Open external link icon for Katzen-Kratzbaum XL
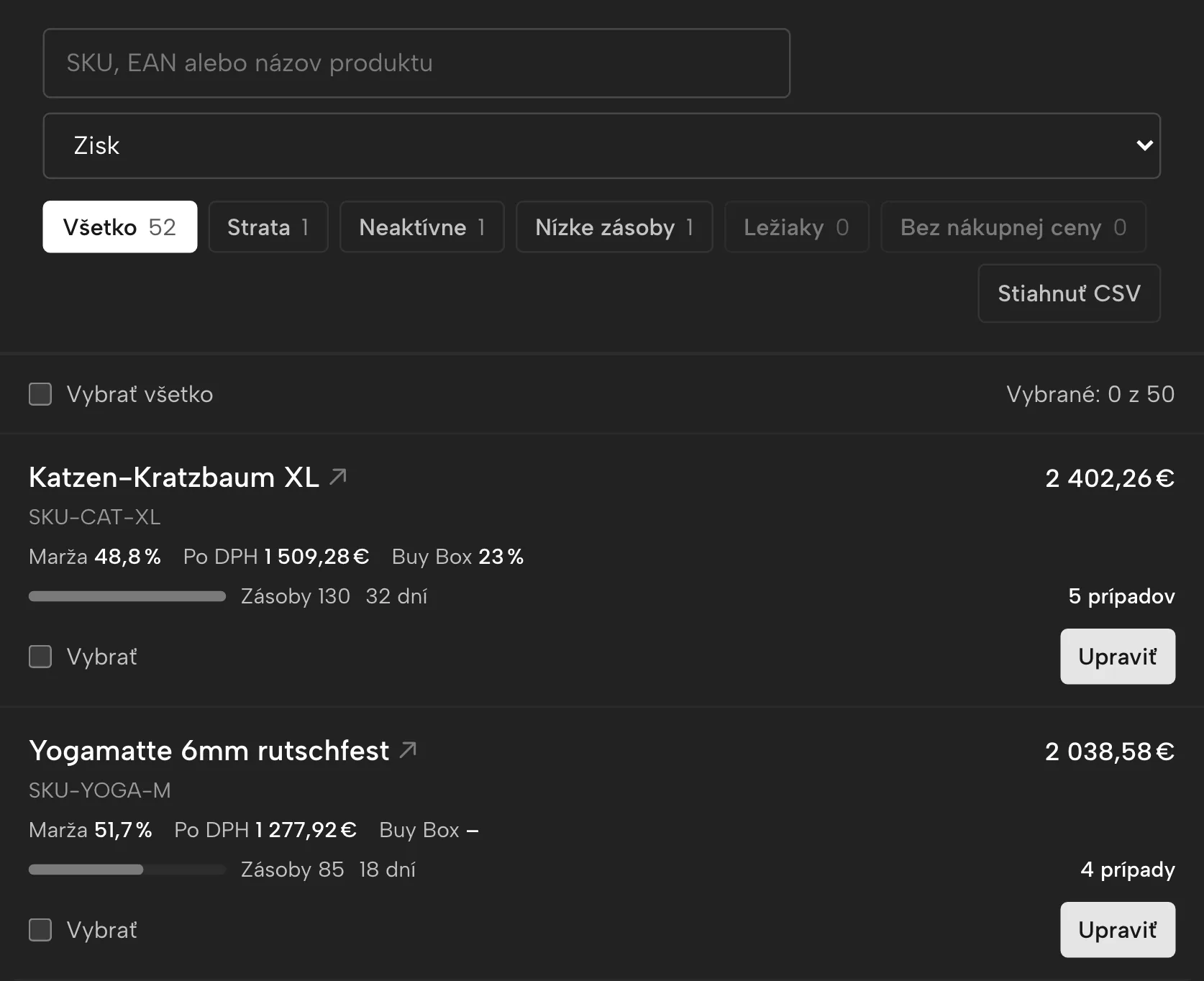This screenshot has width=1204, height=981. (338, 476)
